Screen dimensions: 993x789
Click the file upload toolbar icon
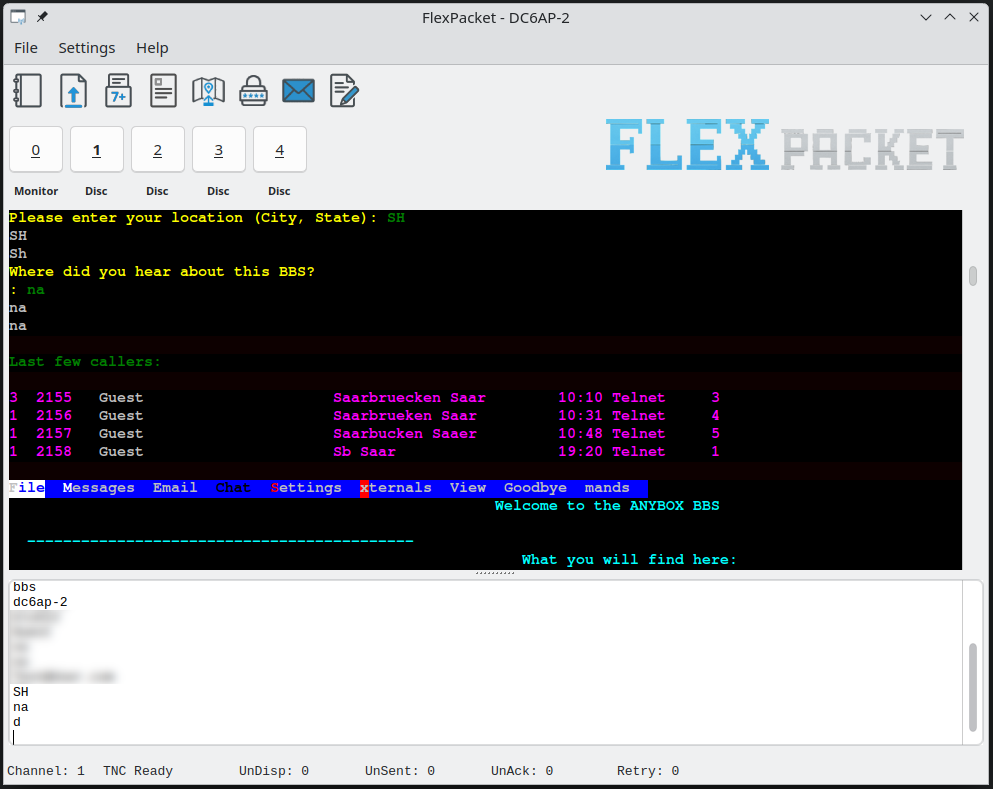click(x=73, y=91)
